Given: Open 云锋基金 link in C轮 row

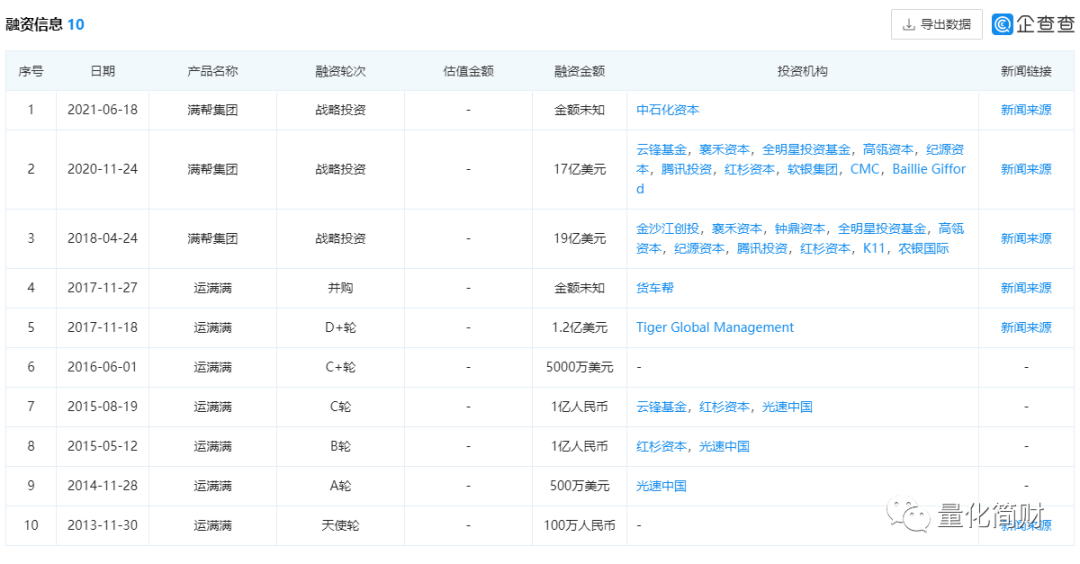Looking at the screenshot, I should pos(661,406).
